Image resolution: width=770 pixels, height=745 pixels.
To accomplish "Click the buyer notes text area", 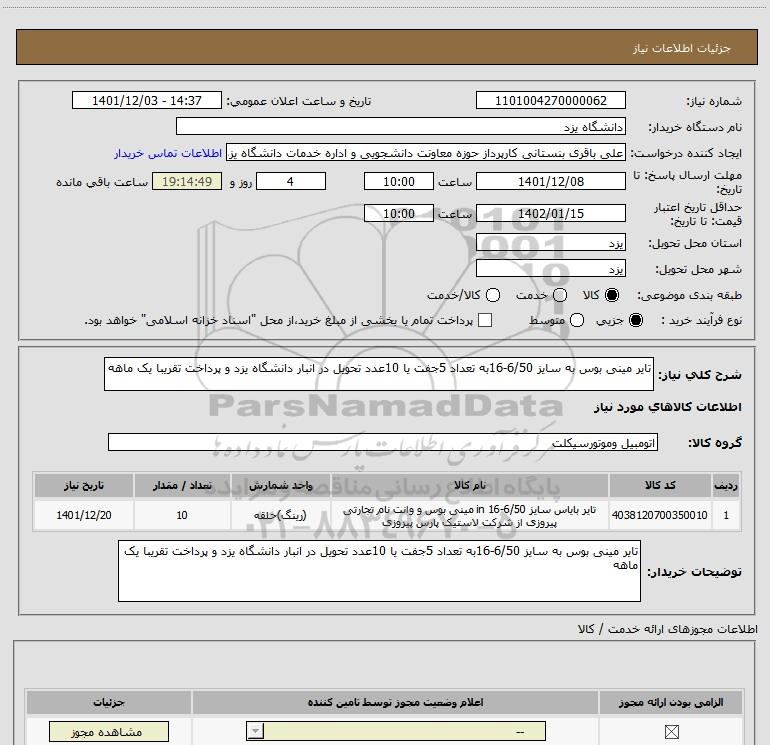I will pyautogui.click(x=379, y=571).
